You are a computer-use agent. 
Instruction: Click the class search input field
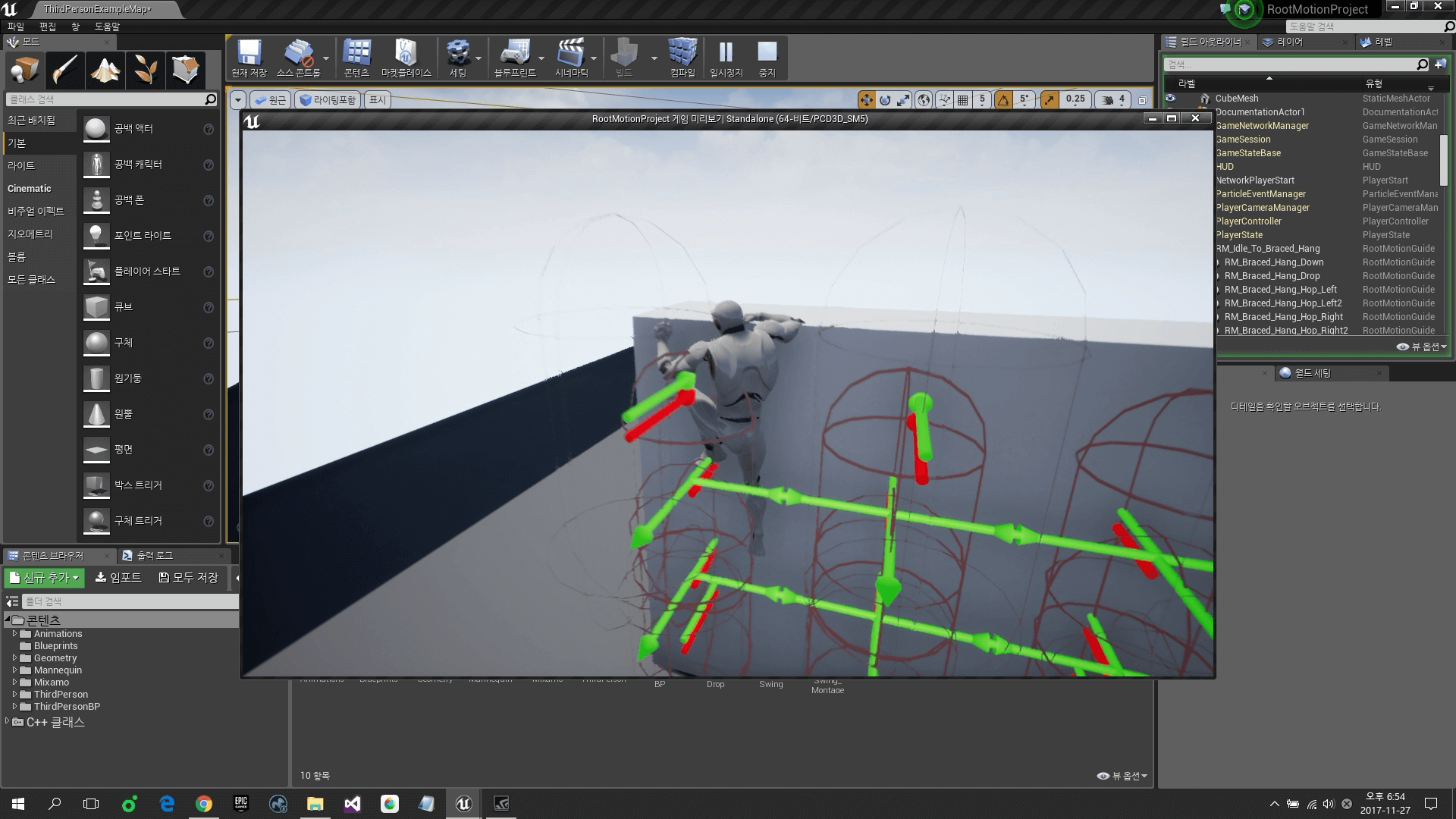click(x=106, y=99)
